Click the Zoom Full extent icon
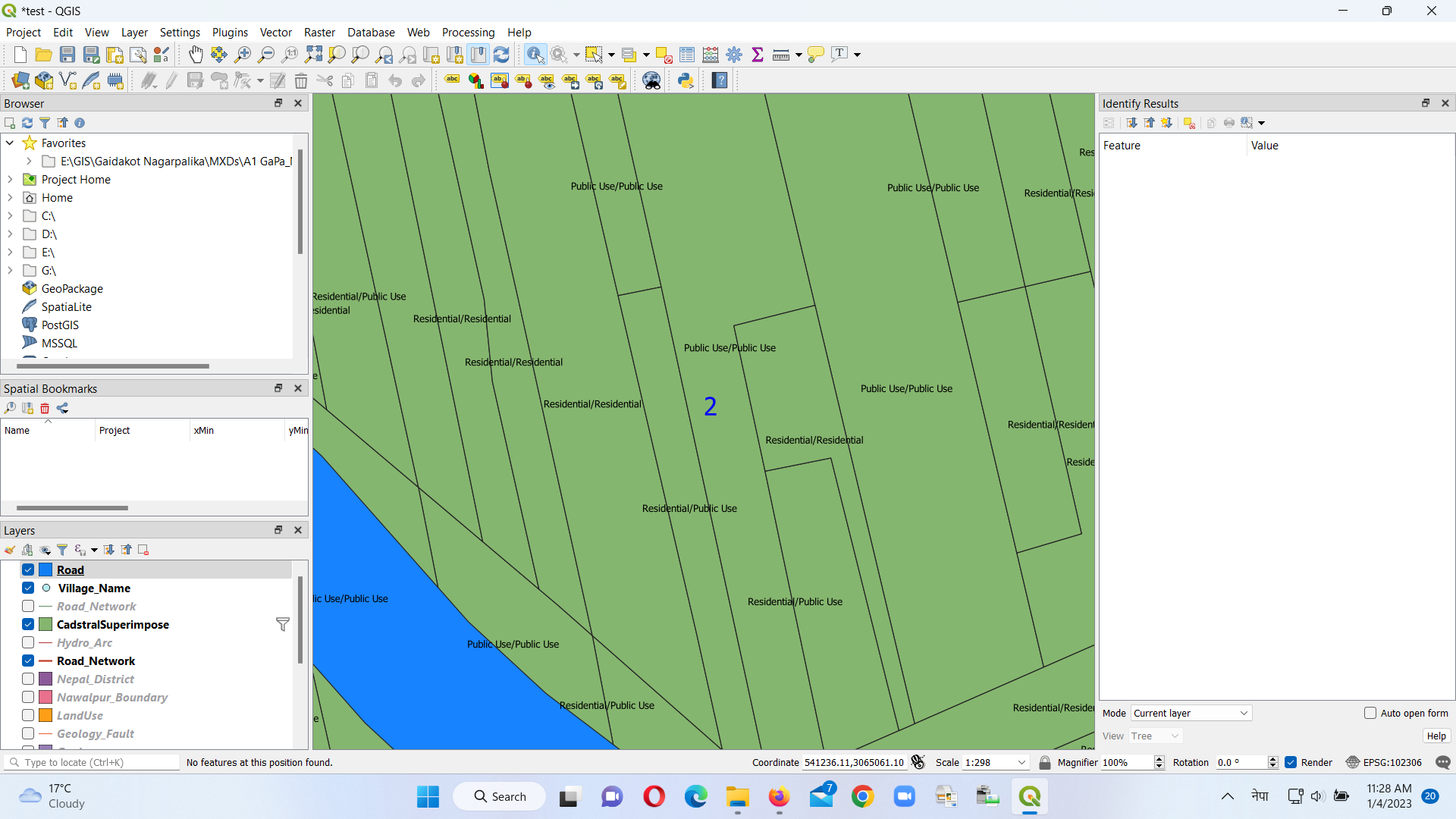Viewport: 1456px width, 819px height. [313, 55]
